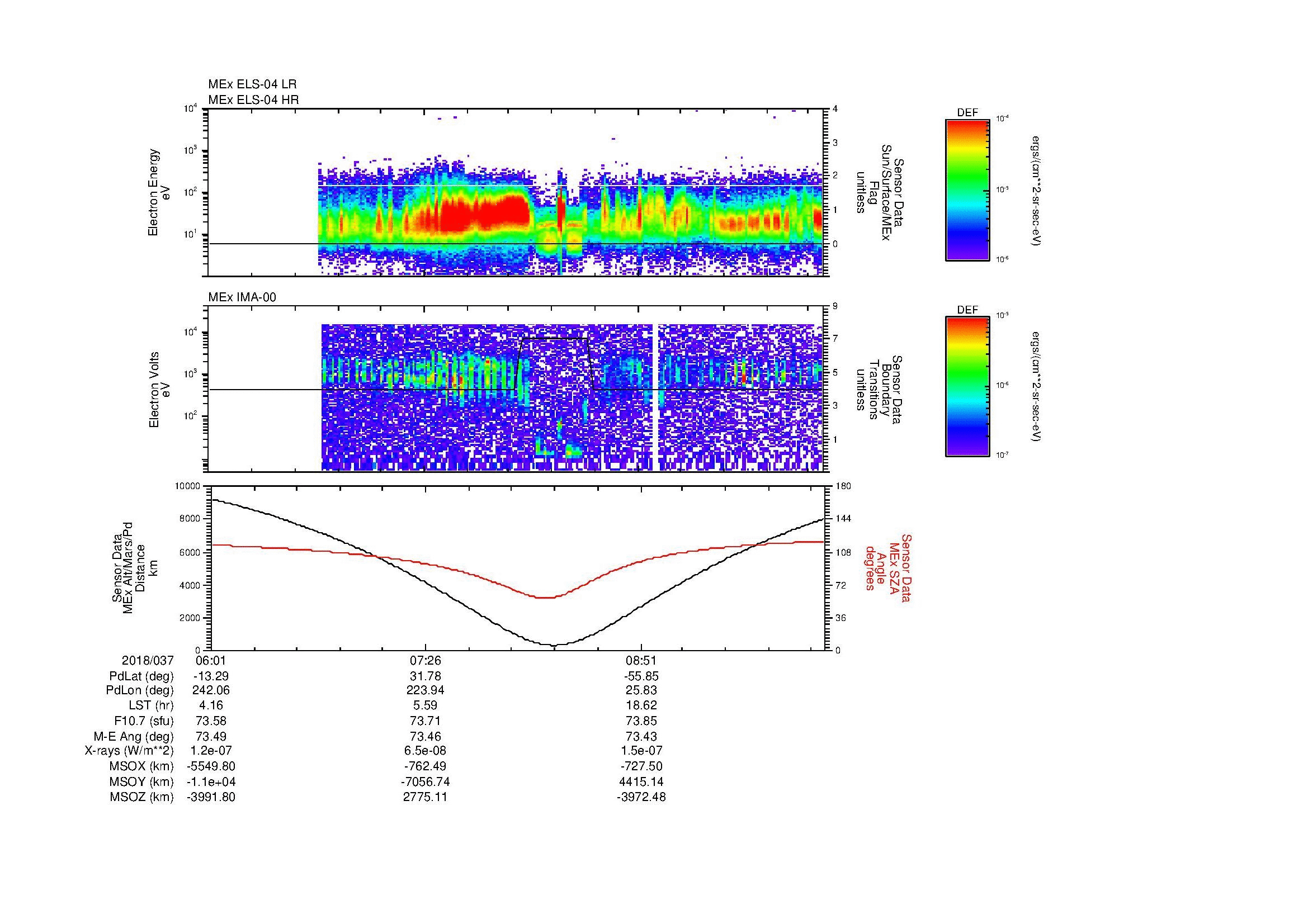This screenshot has width=1308, height=924.
Task: Click the X-rays value 6.5e-08
Action: (426, 751)
